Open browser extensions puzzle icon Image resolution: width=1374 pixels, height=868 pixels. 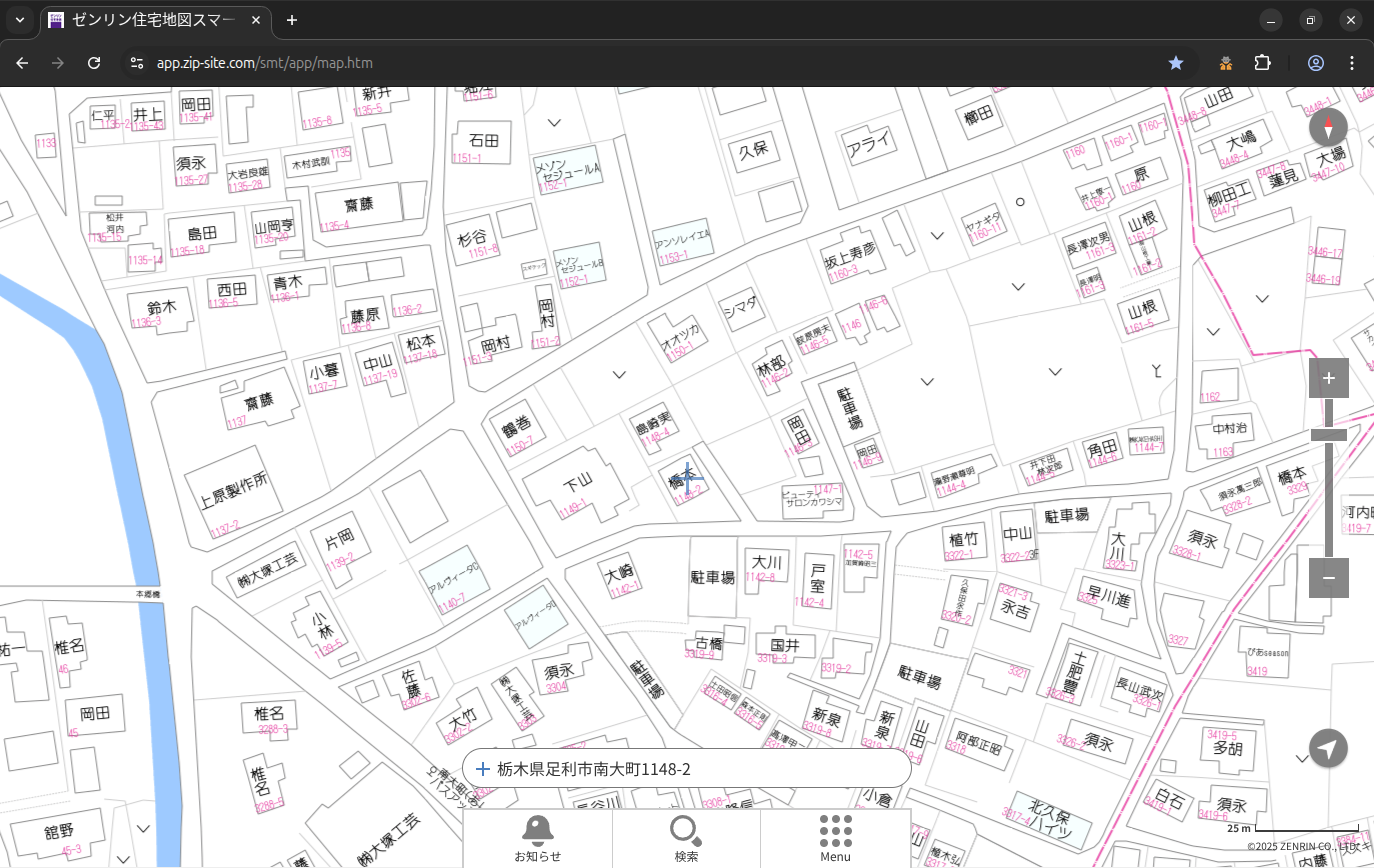click(1263, 63)
